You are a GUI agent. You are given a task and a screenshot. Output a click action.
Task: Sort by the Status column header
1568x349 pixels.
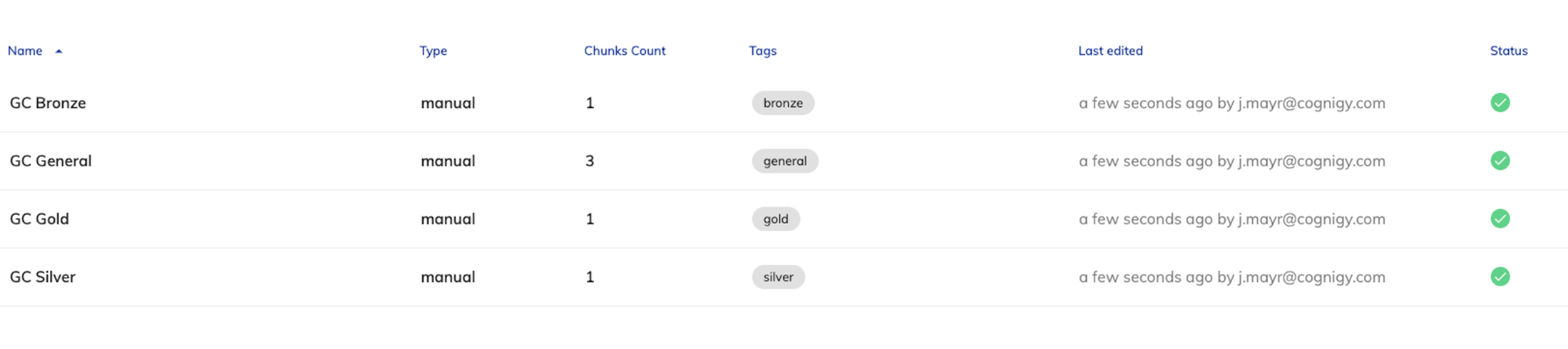click(1508, 51)
